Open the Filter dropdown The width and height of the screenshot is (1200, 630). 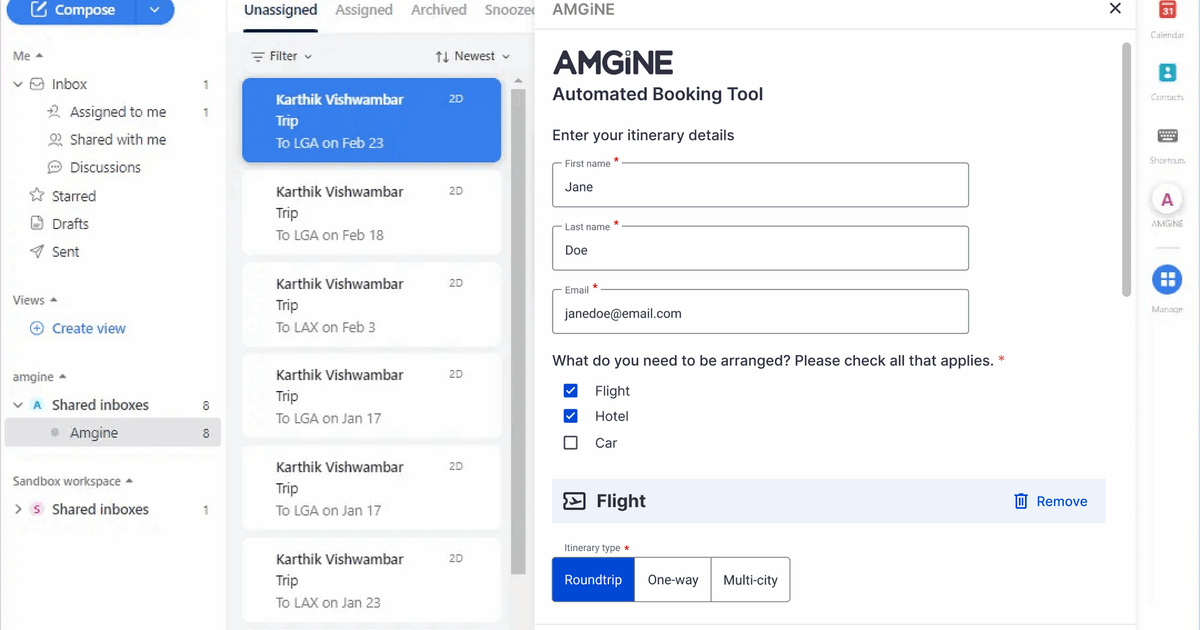click(x=281, y=56)
